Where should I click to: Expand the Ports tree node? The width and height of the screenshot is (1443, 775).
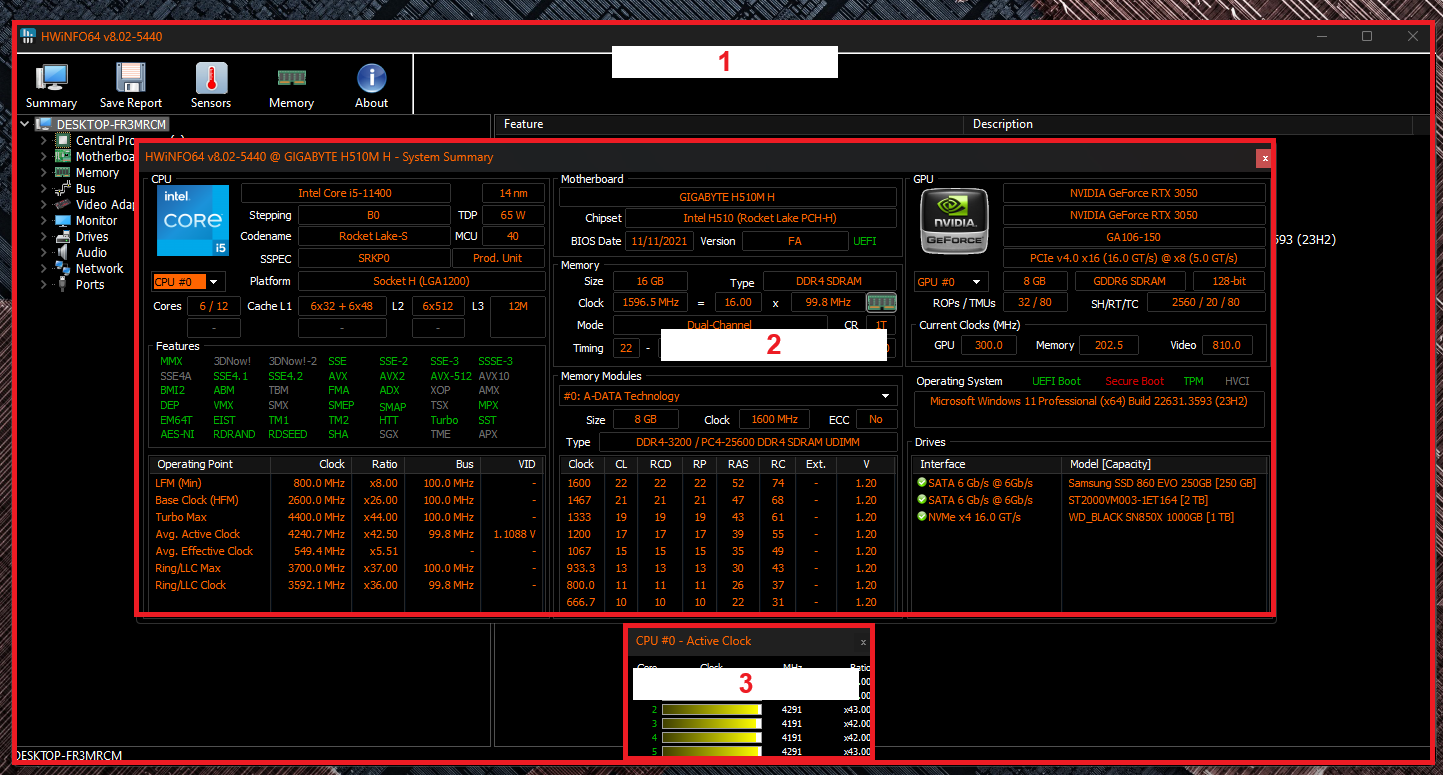[44, 284]
